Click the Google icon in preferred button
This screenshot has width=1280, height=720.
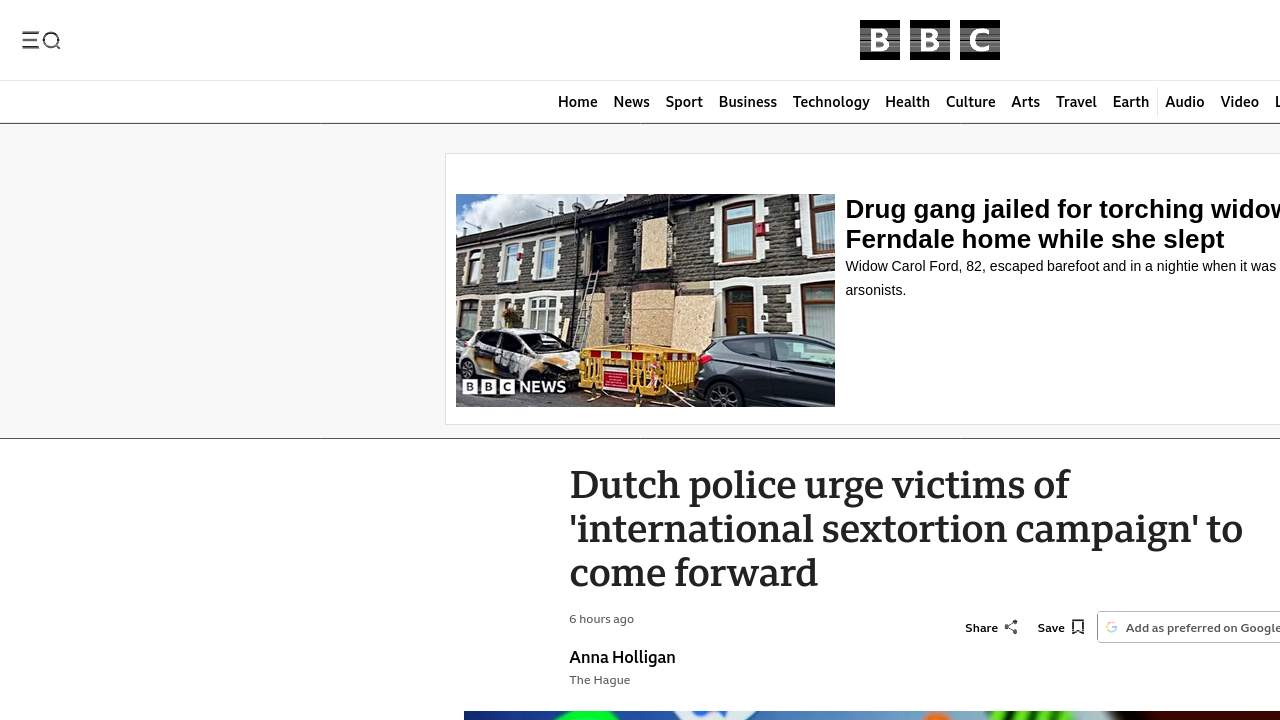1111,628
